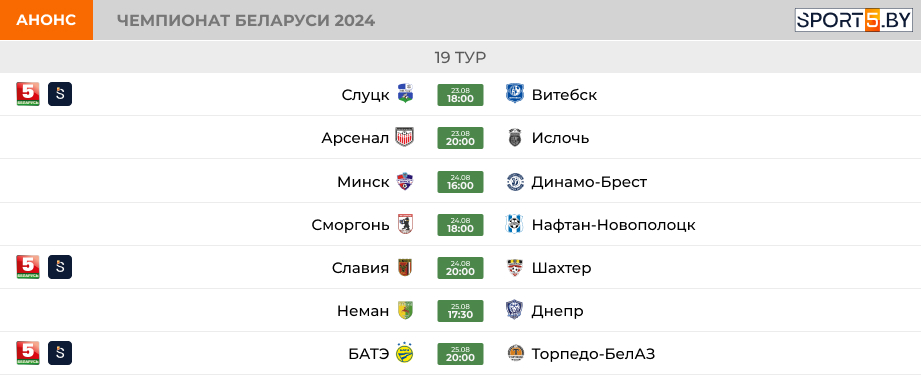Click the dark streaming icon next to Славия match
Viewport: 921px width, 375px height.
coord(60,267)
